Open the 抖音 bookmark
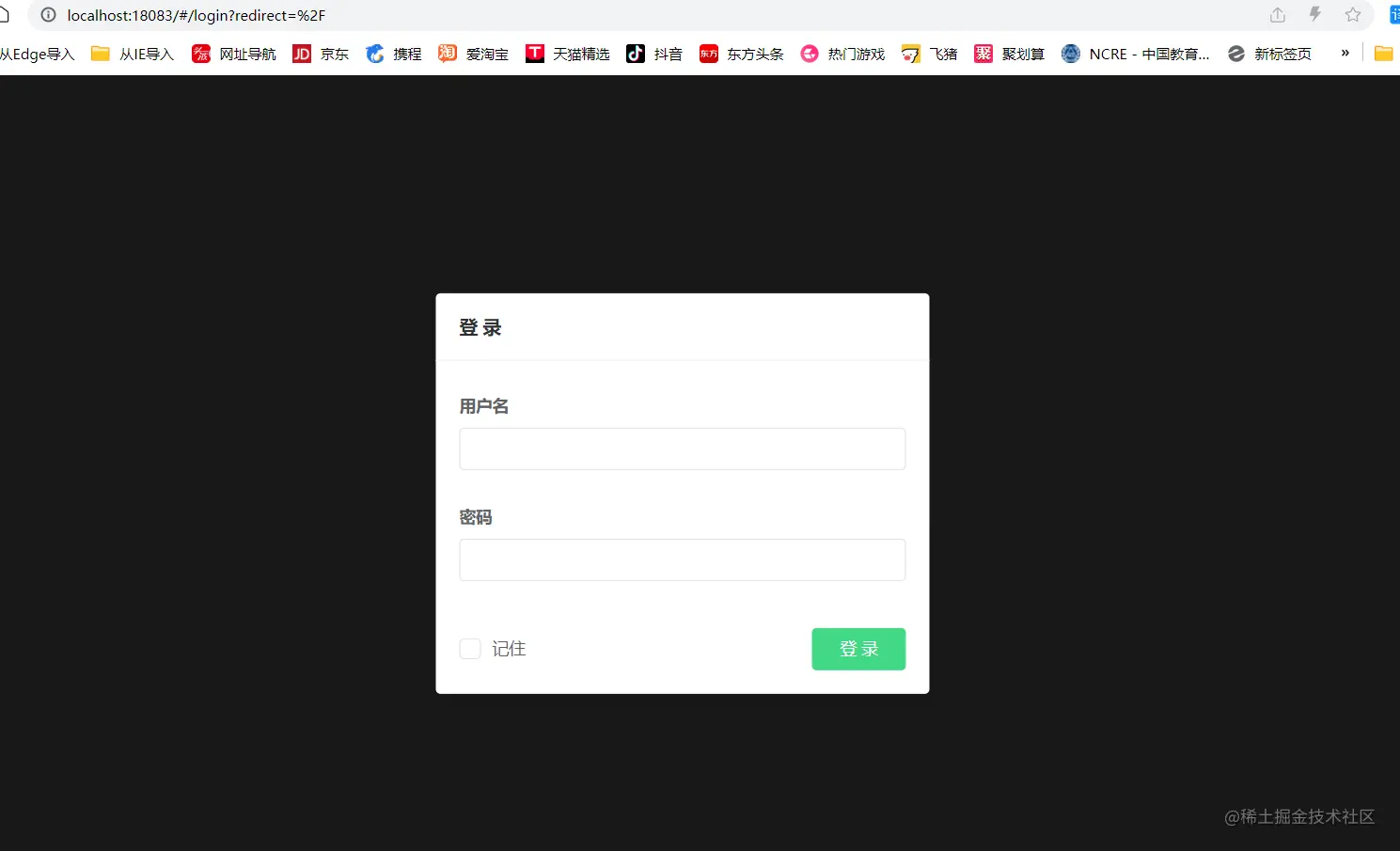The image size is (1400, 851). [x=654, y=54]
